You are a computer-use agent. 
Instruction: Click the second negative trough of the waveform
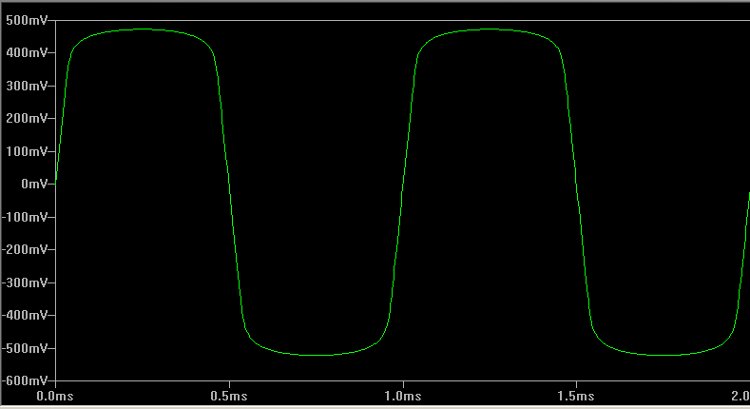pos(661,355)
